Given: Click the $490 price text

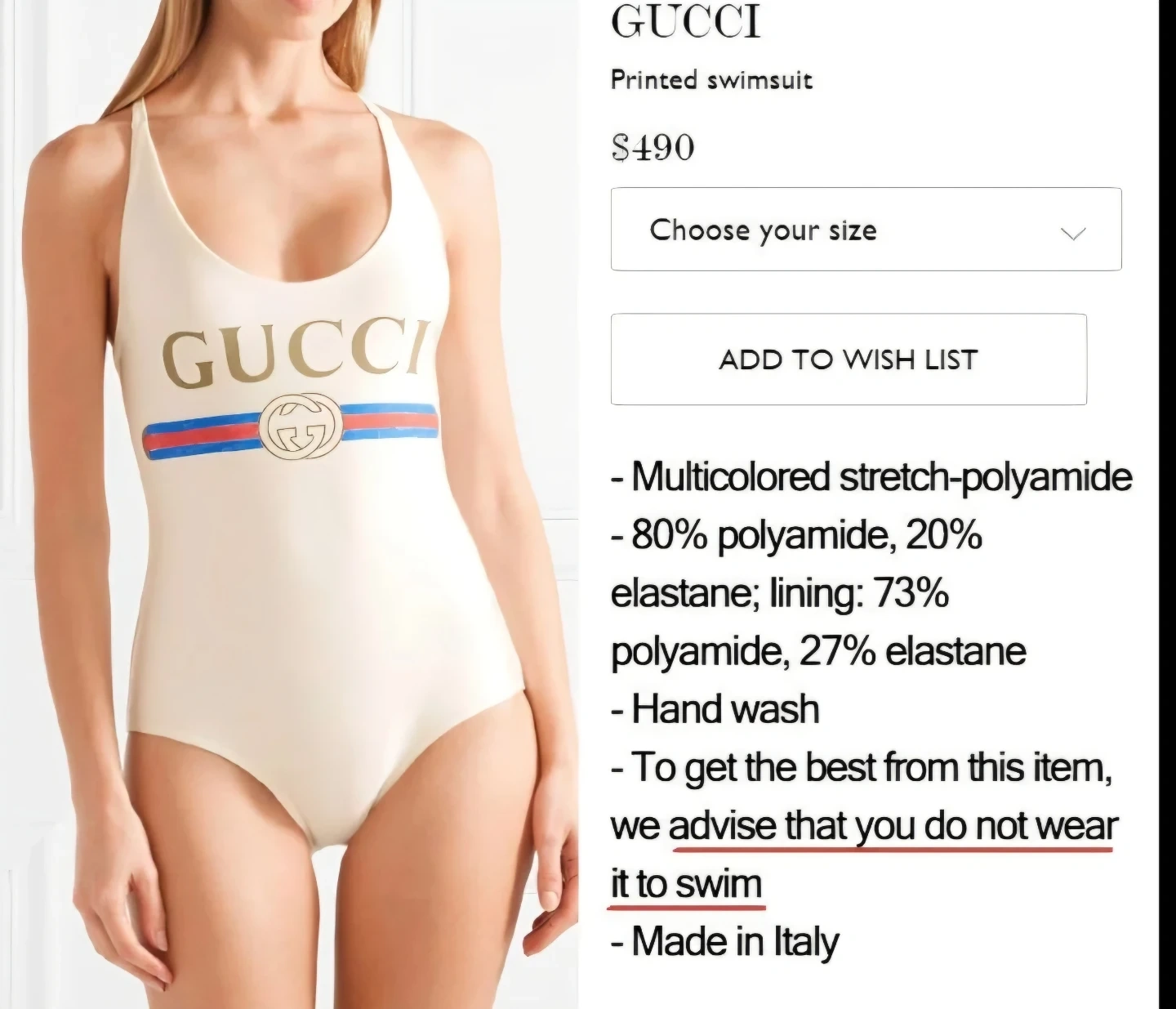Looking at the screenshot, I should 653,148.
